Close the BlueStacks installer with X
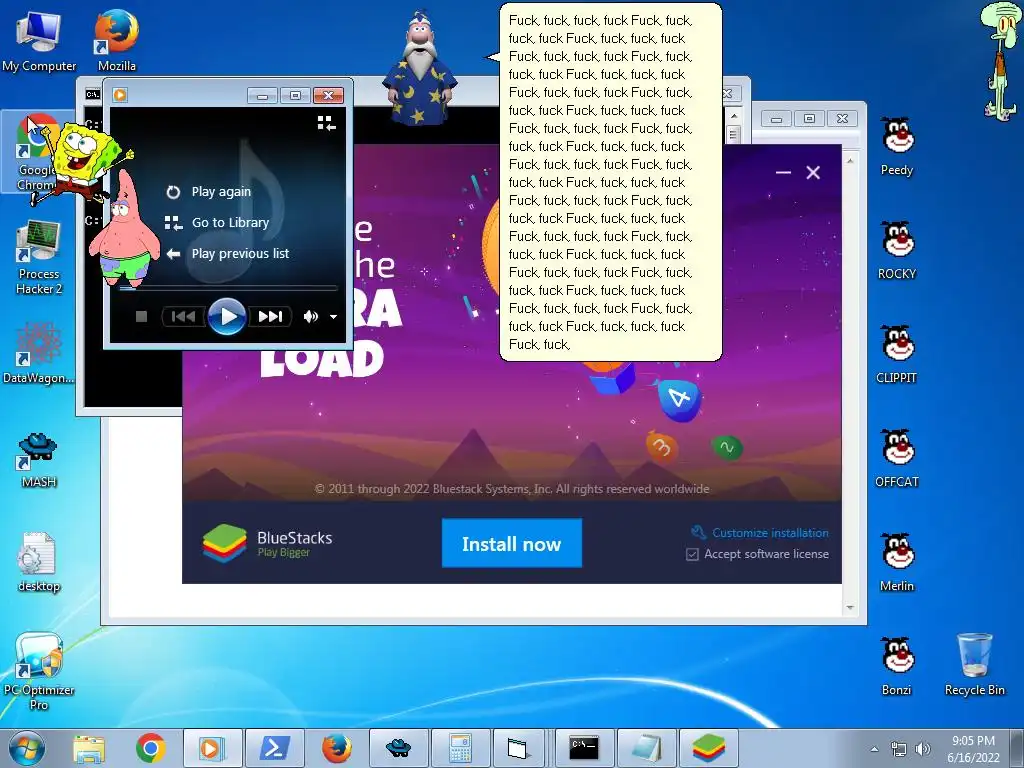This screenshot has width=1024, height=768. point(813,172)
